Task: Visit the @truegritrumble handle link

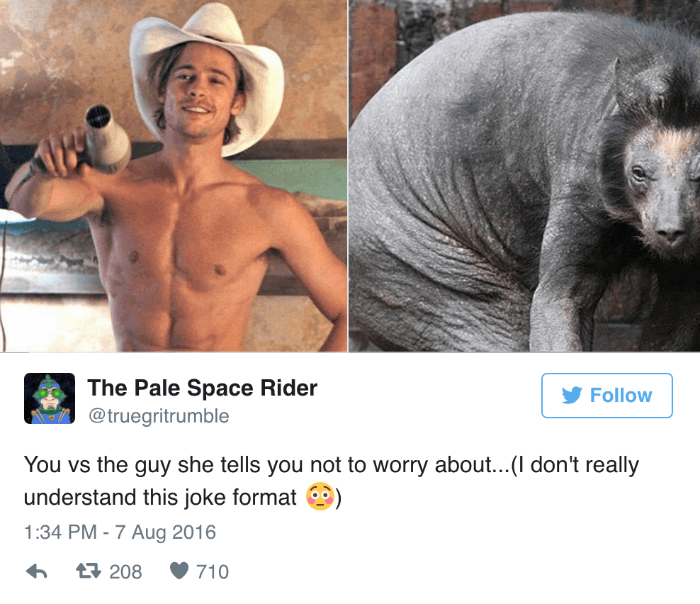Action: coord(158,416)
